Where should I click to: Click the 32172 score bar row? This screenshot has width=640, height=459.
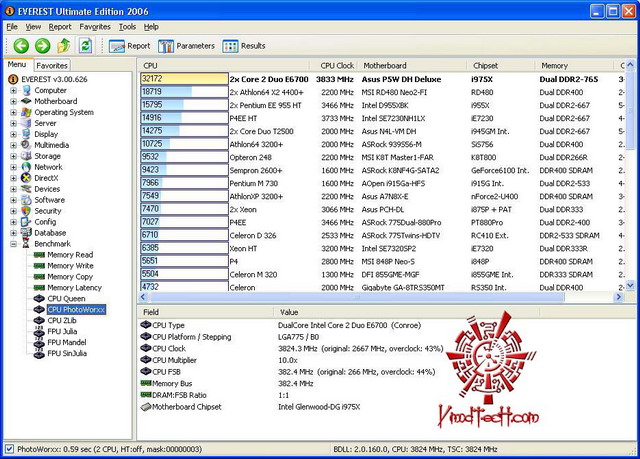[184, 79]
